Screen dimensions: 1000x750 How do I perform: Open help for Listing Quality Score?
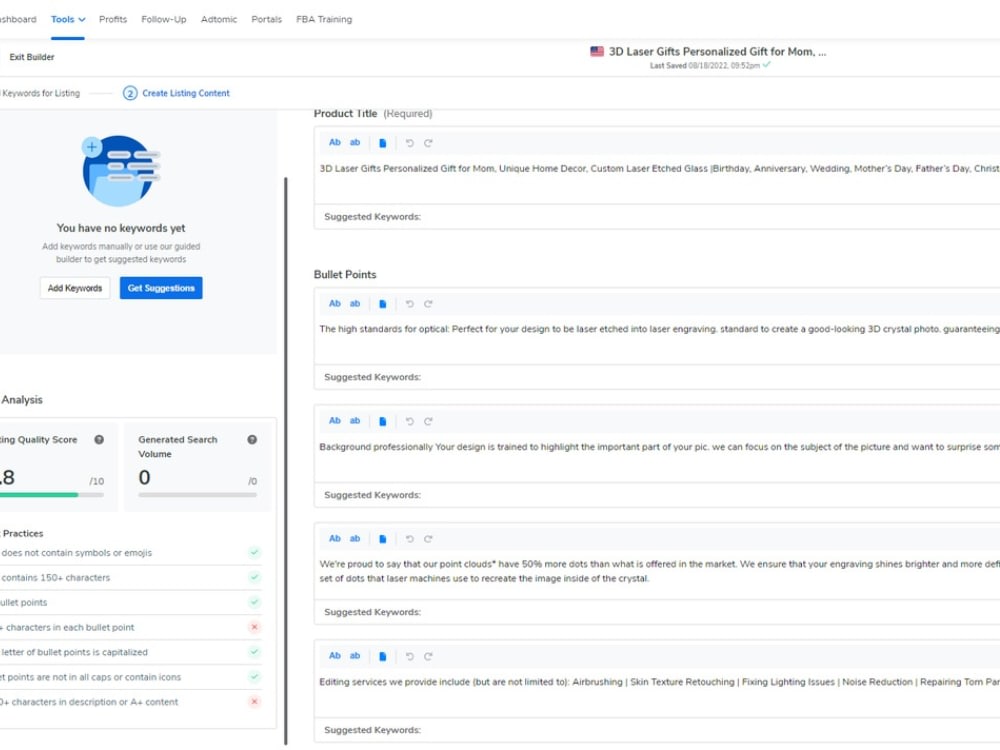99,439
